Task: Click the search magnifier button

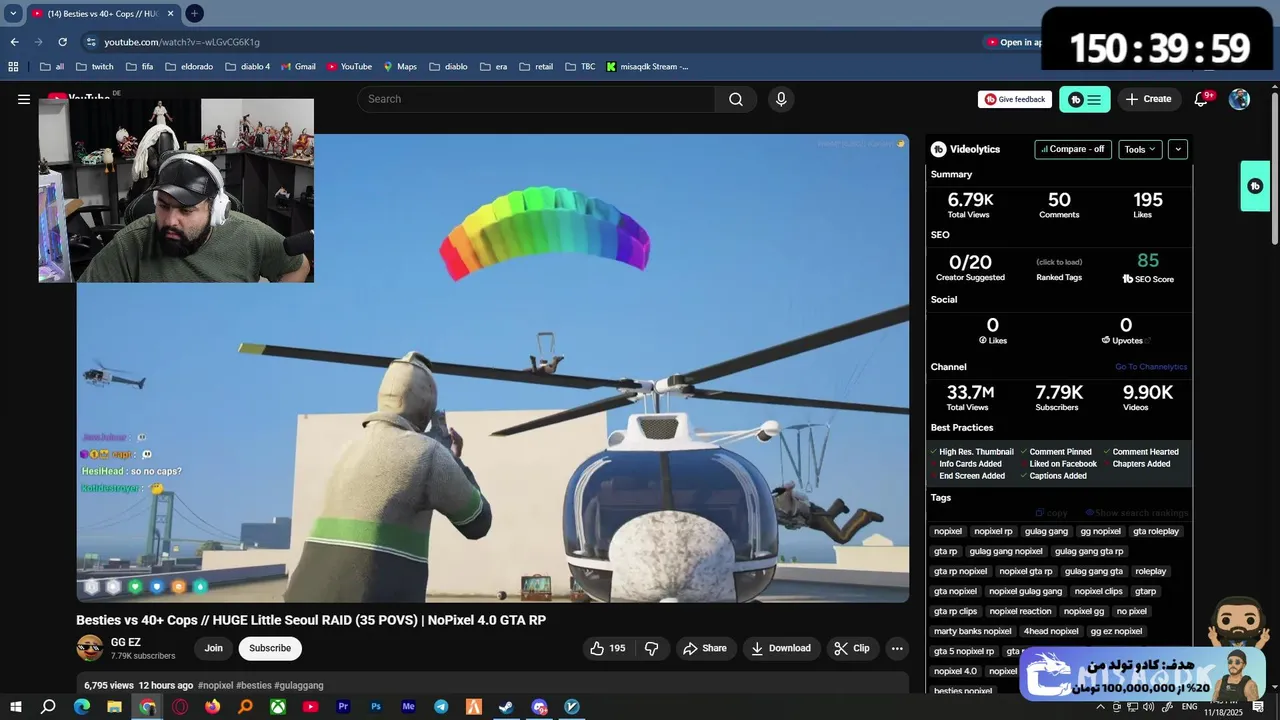Action: tap(736, 99)
